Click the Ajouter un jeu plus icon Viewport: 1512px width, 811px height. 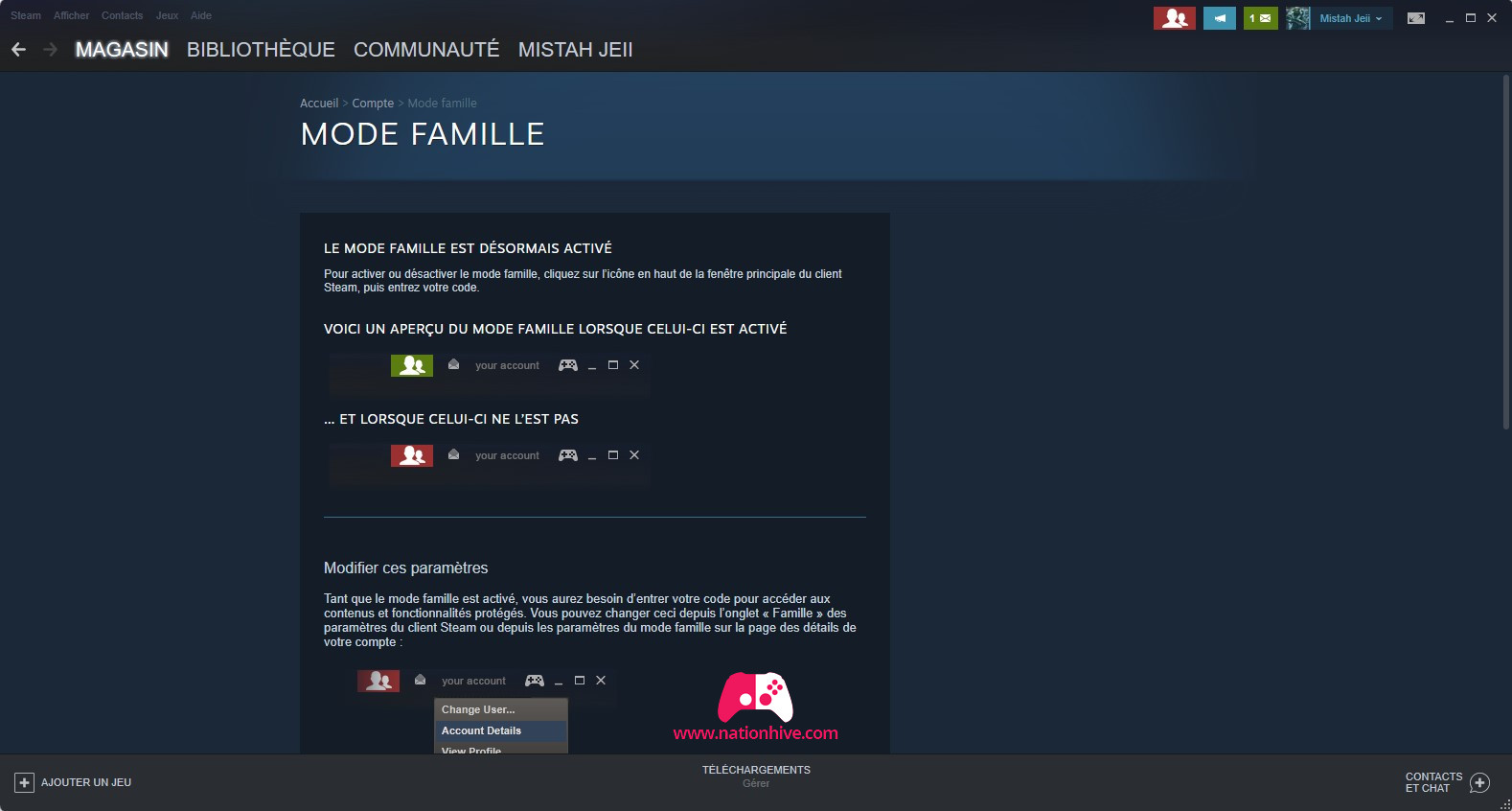pyautogui.click(x=25, y=782)
